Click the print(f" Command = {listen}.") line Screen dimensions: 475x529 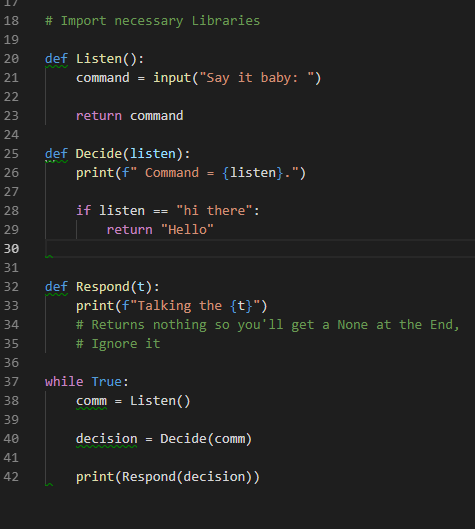(x=191, y=173)
